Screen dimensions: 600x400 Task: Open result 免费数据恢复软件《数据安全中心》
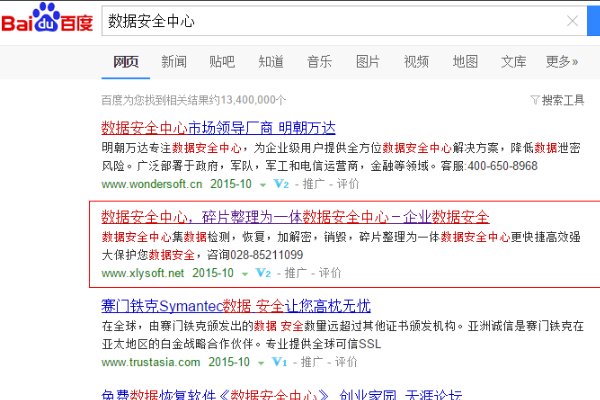coord(281,394)
